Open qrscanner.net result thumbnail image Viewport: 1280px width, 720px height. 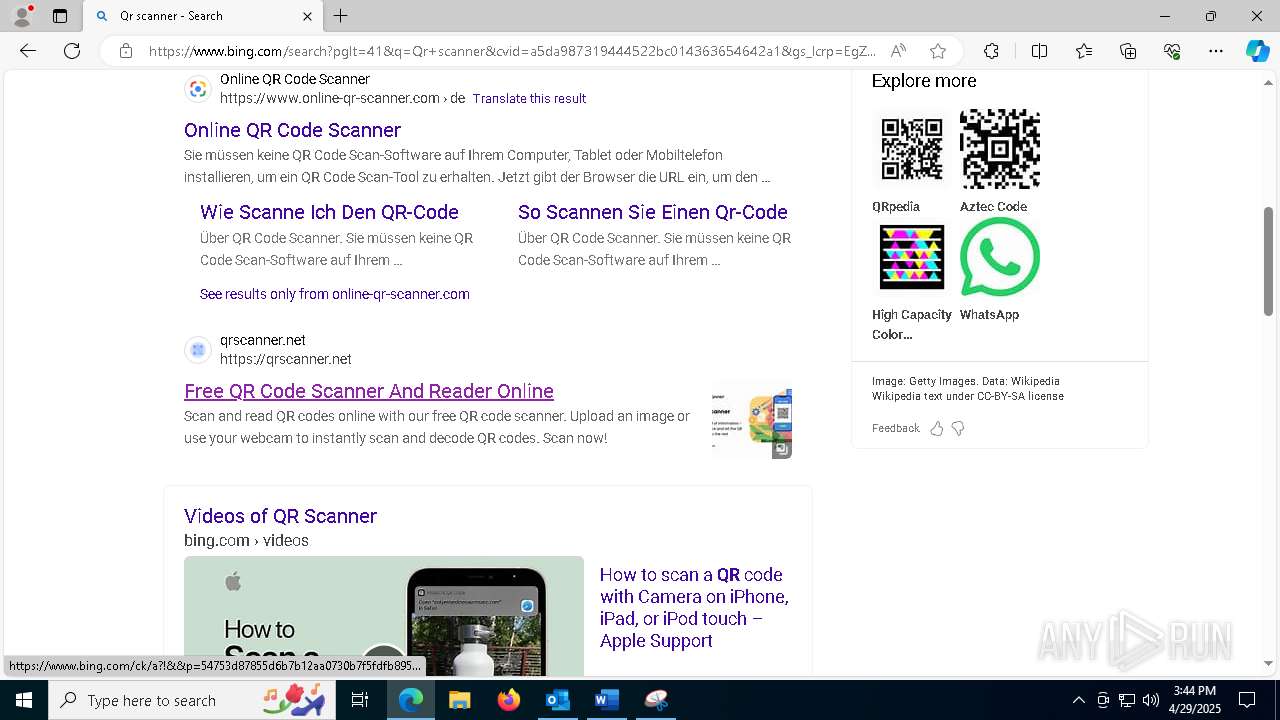(x=751, y=420)
